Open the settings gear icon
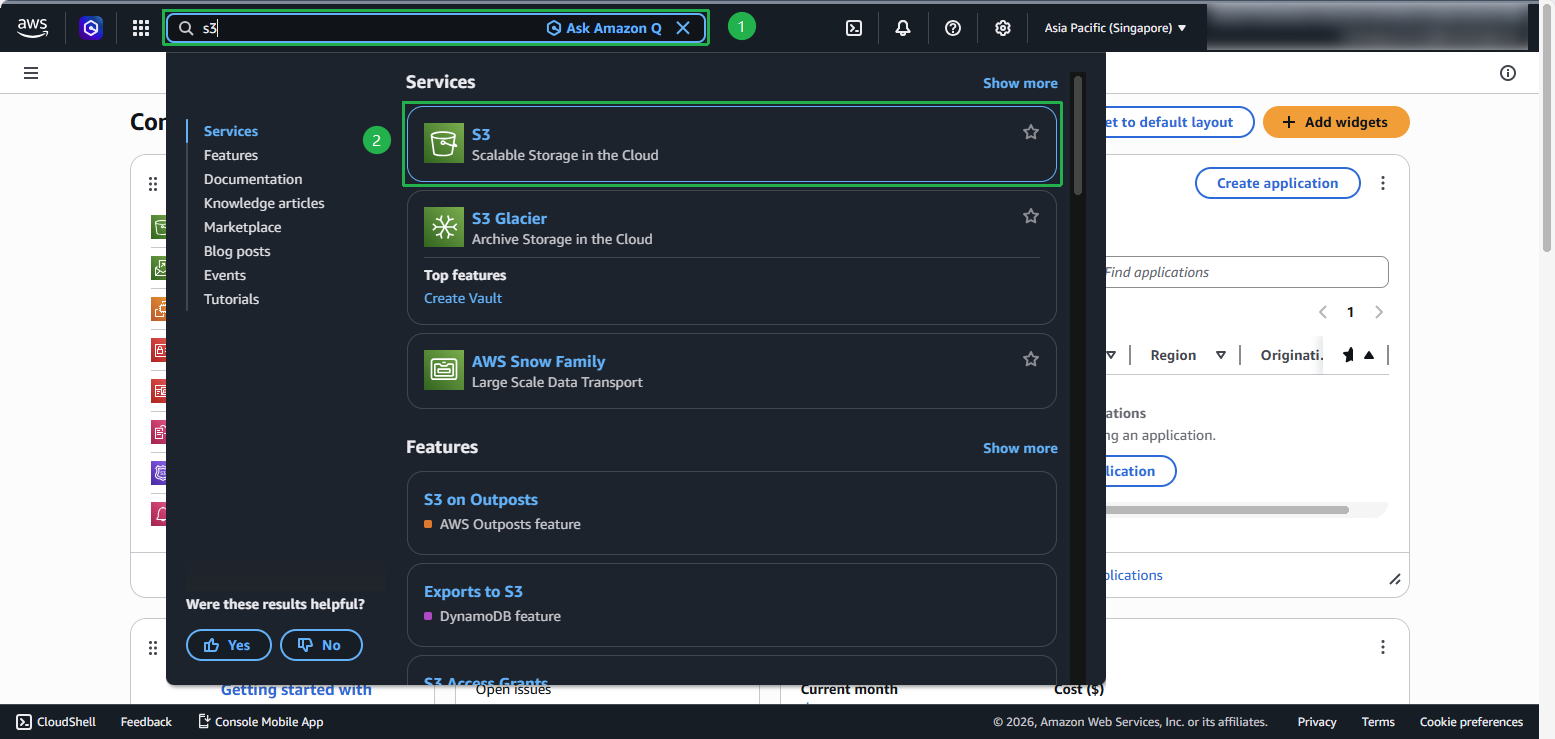Viewport: 1555px width, 739px height. (1003, 28)
